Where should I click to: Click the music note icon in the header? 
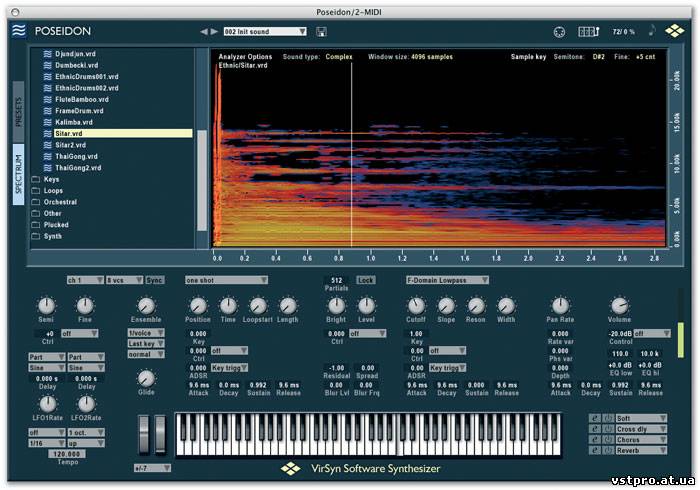(652, 30)
